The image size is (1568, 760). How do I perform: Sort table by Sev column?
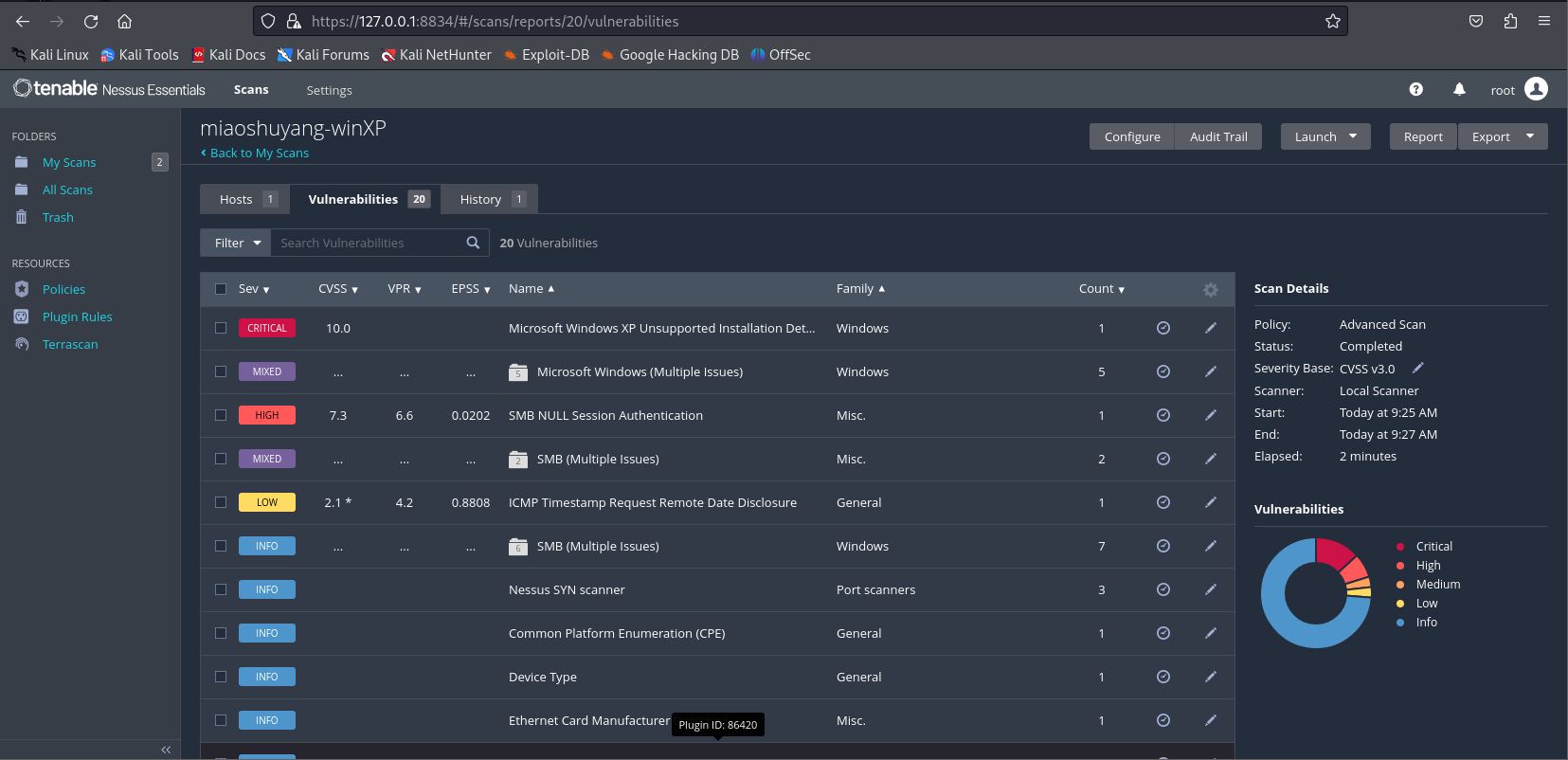point(254,289)
